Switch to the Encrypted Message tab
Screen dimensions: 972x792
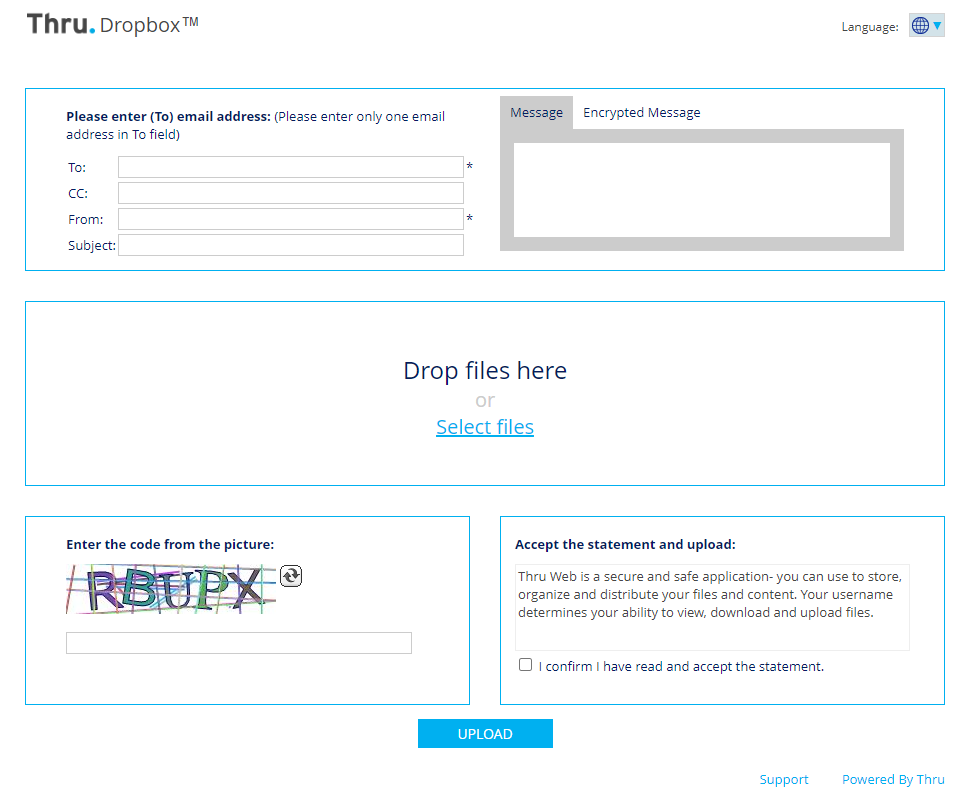click(x=641, y=113)
